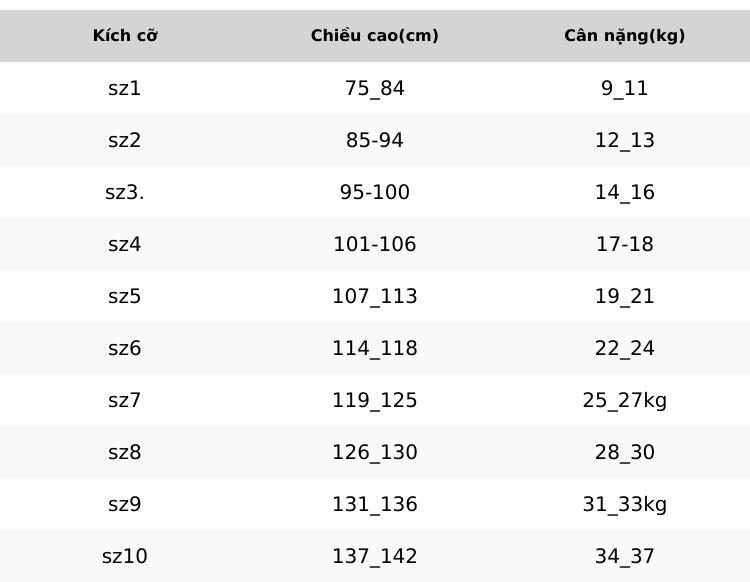The image size is (750, 582).
Task: Select the sz9 size cell
Action: 124,504
